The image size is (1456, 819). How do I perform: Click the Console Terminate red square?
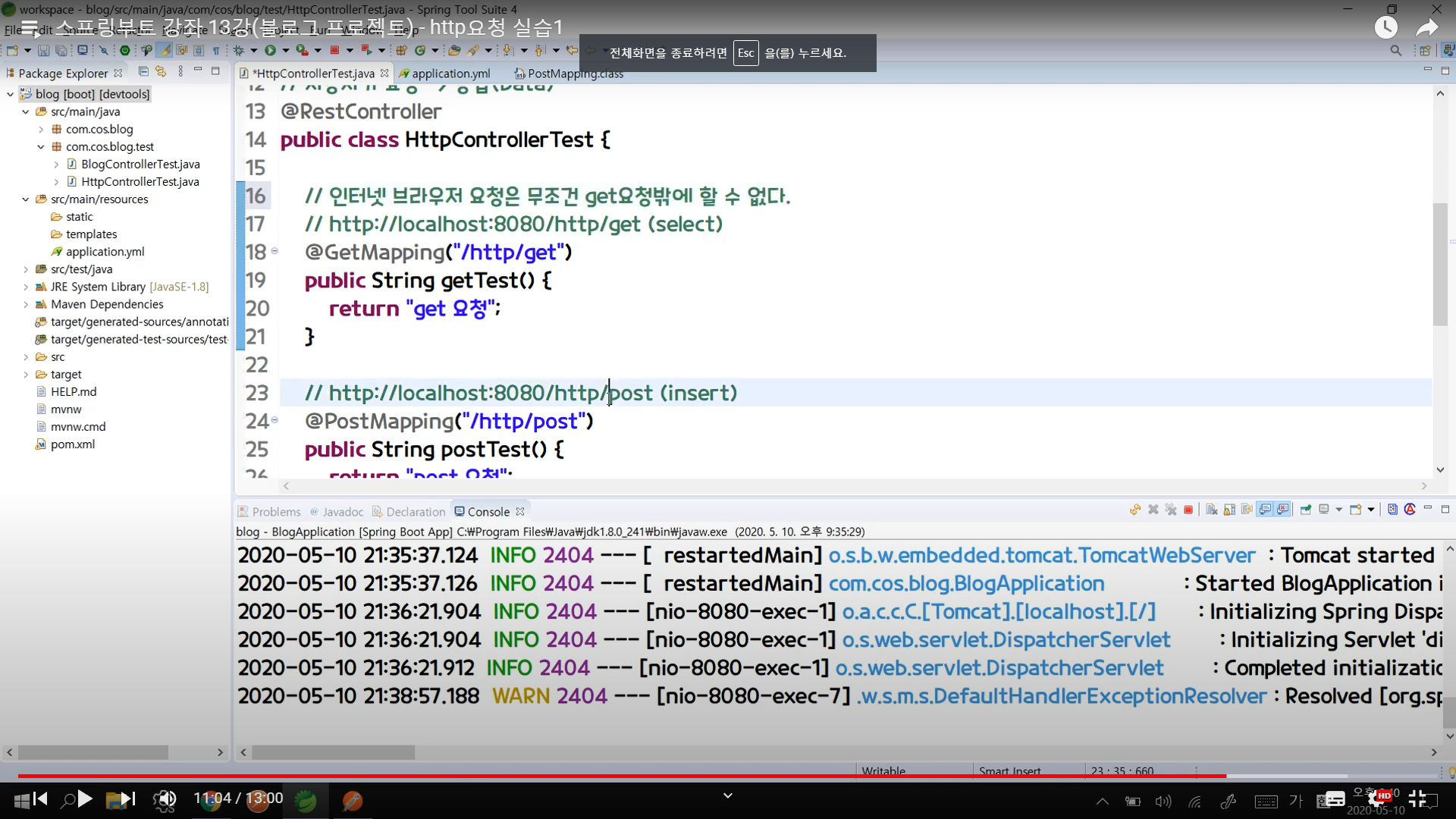[1188, 510]
